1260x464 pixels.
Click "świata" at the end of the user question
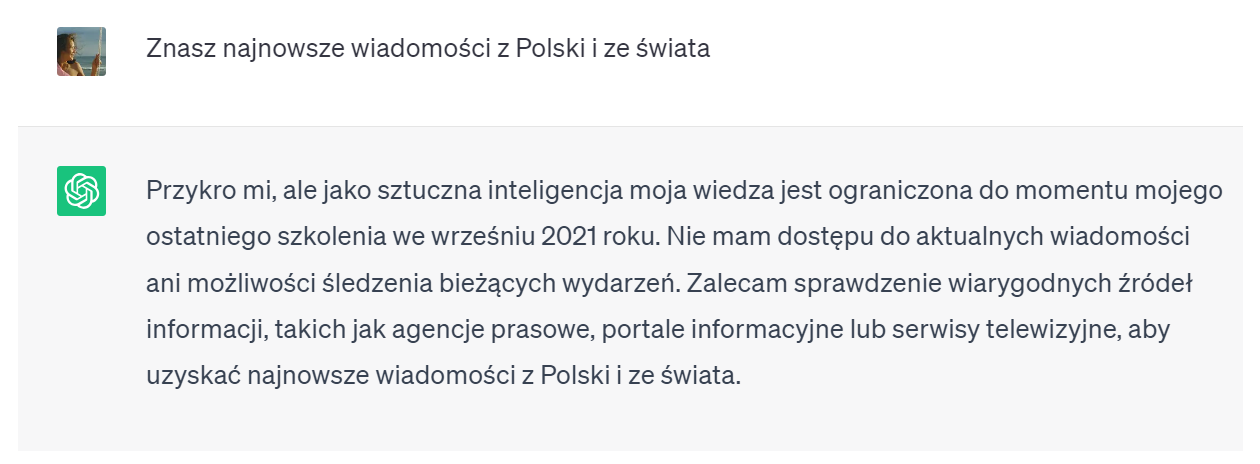coord(671,48)
